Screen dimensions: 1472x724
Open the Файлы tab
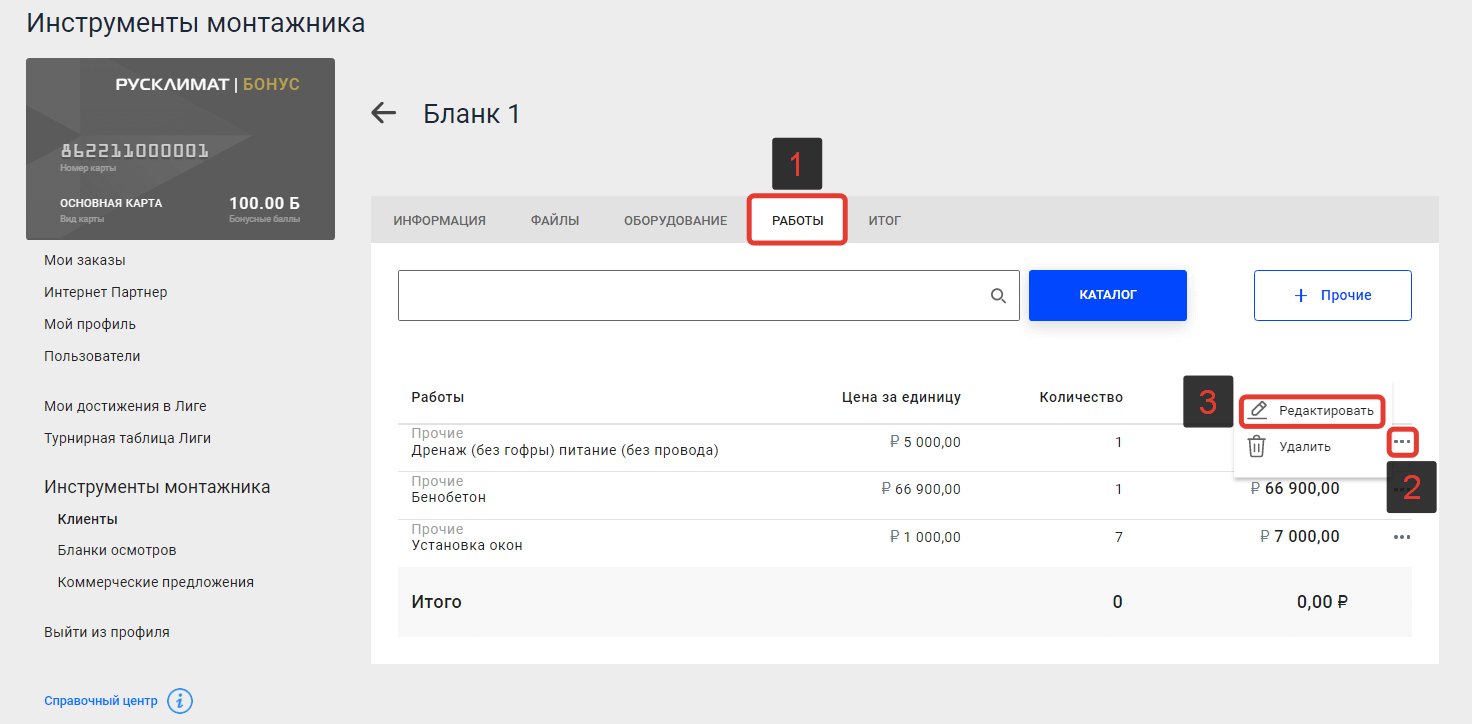(555, 221)
